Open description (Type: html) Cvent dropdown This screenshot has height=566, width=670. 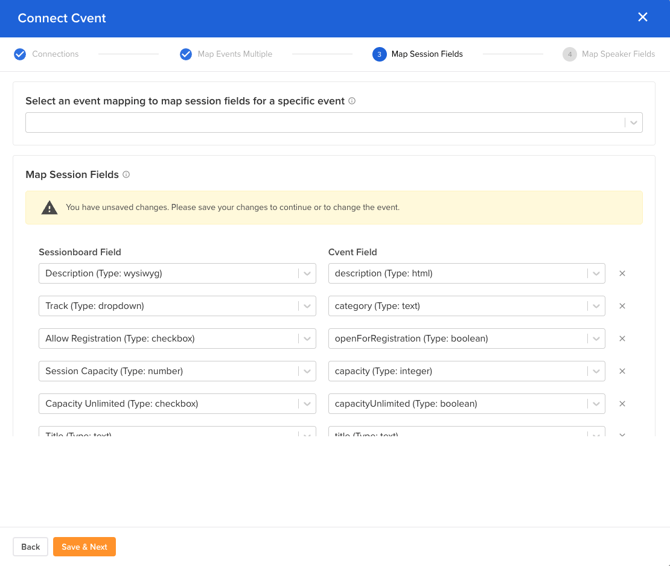point(467,273)
